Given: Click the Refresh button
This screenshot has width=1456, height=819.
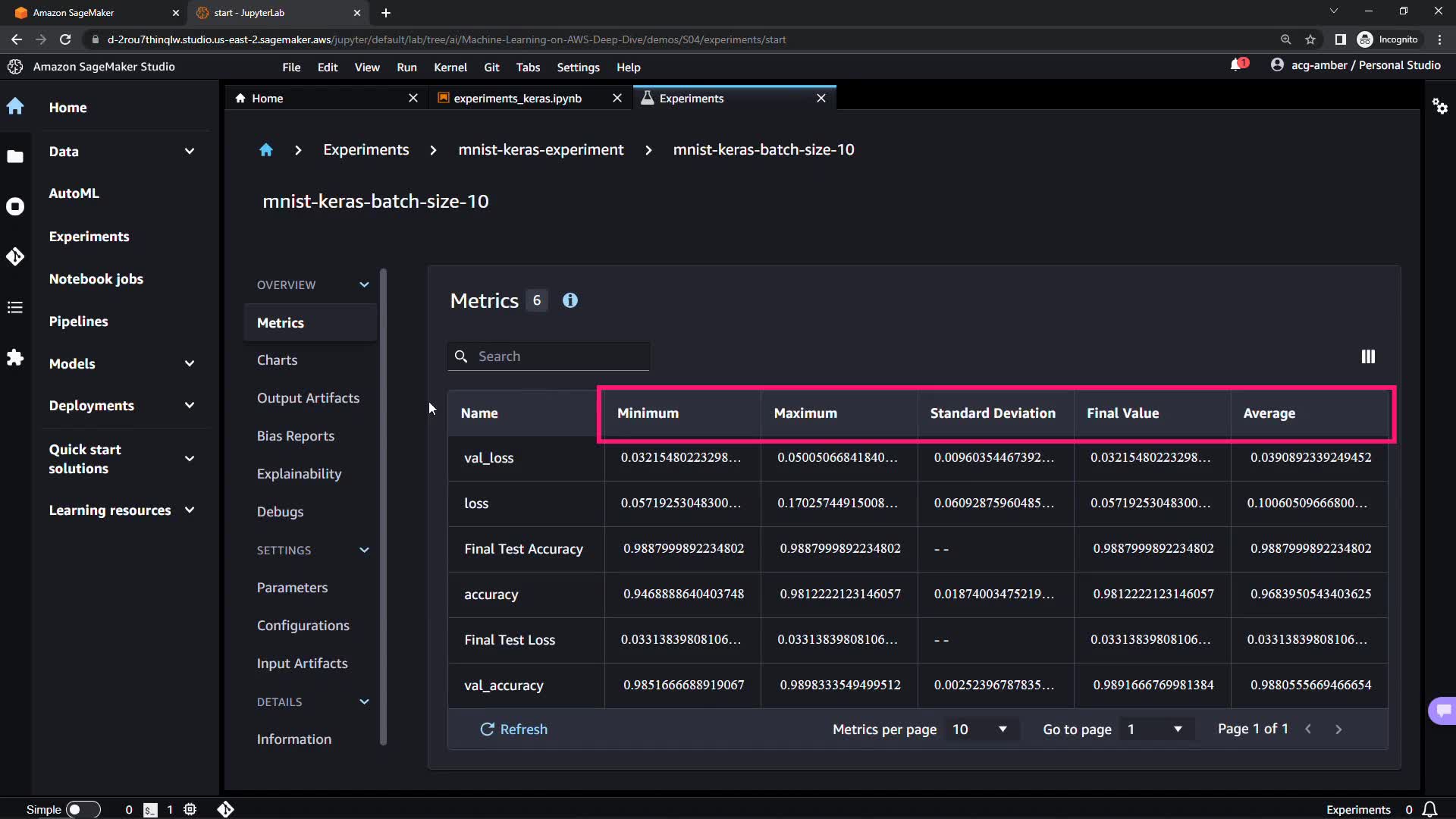Looking at the screenshot, I should (x=513, y=729).
